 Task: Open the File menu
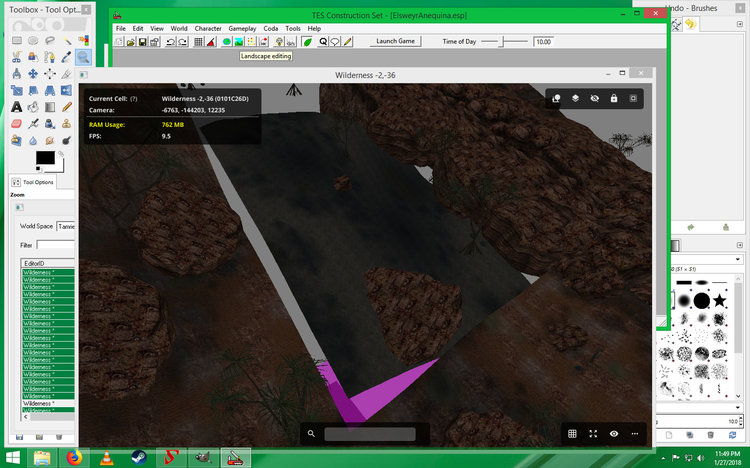click(121, 29)
